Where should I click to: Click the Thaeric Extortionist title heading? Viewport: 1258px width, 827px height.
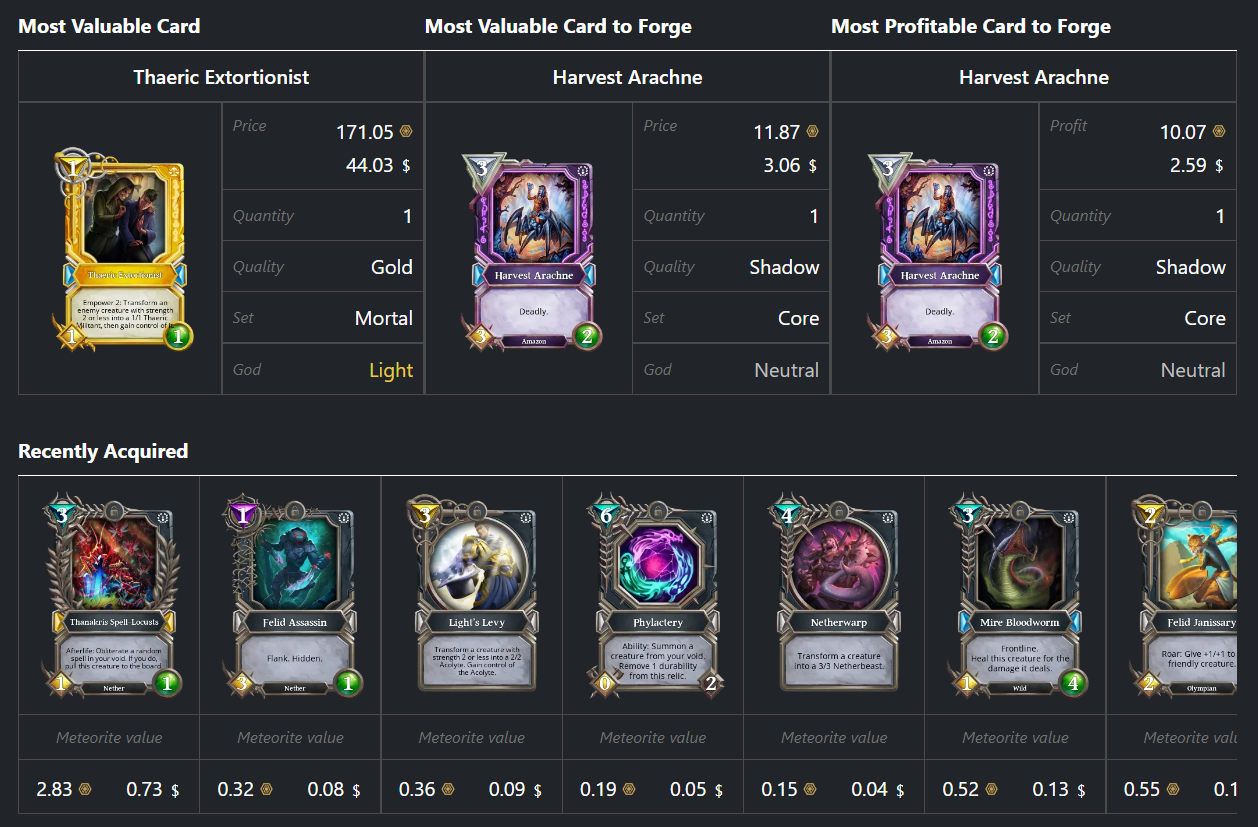(221, 77)
